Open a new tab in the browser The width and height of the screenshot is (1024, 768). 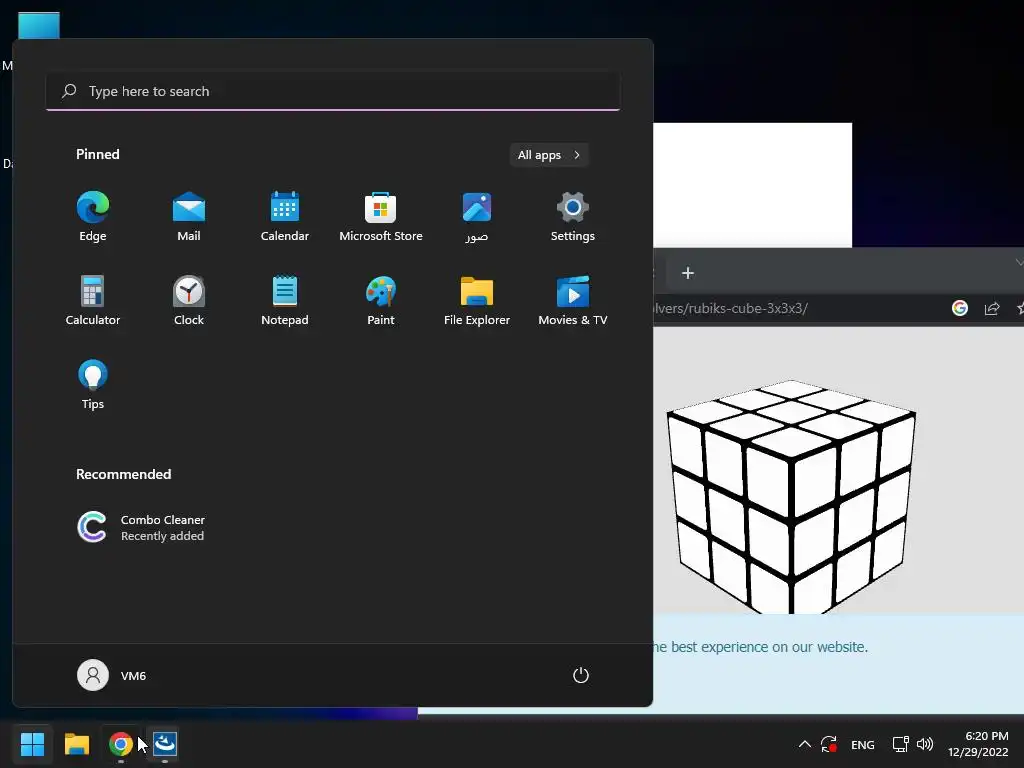pyautogui.click(x=688, y=273)
